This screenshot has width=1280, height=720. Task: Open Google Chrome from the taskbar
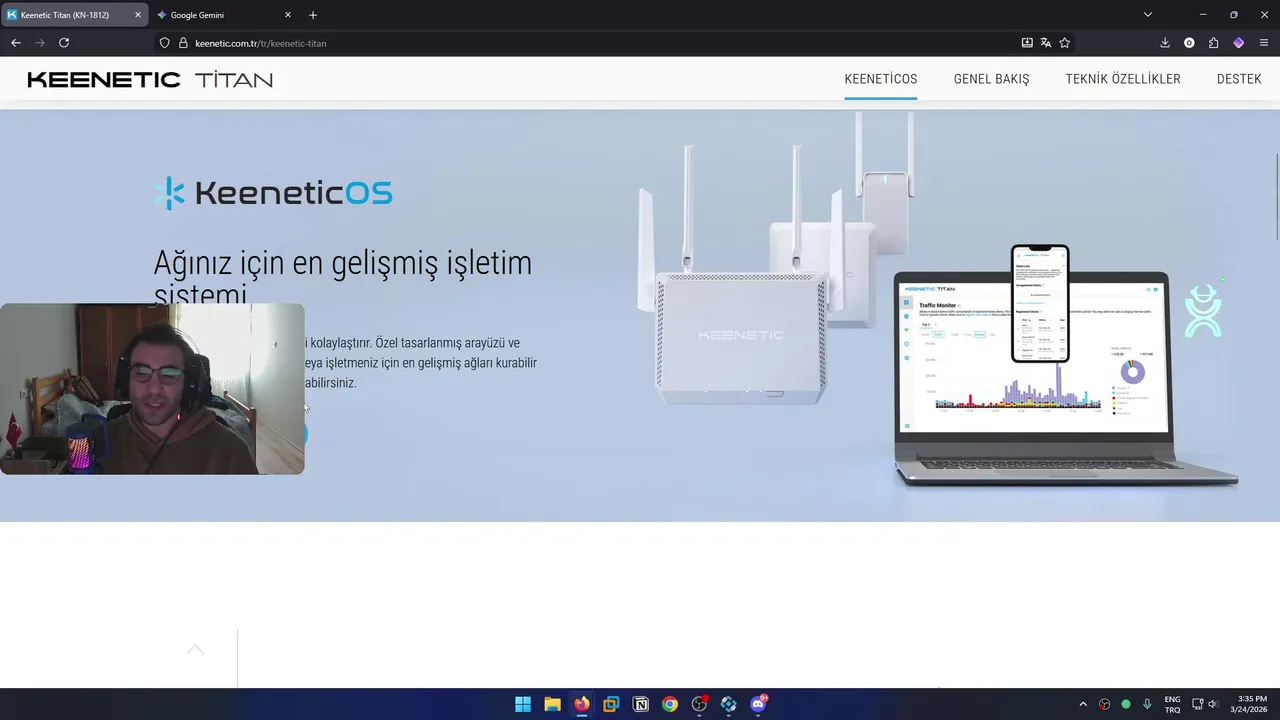(670, 704)
